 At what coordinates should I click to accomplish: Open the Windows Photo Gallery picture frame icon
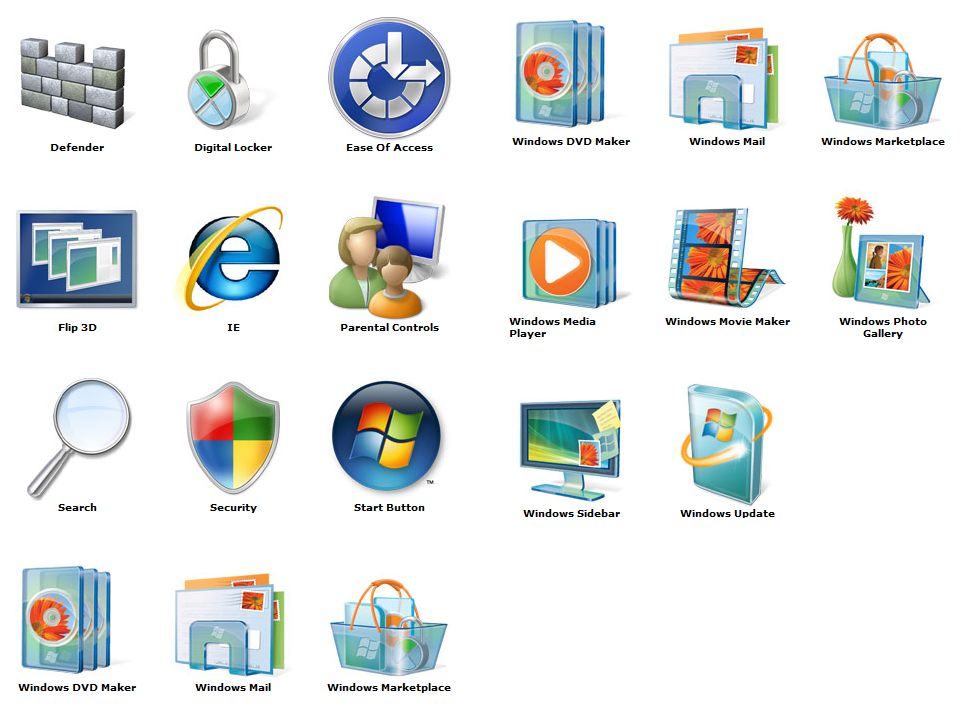881,252
